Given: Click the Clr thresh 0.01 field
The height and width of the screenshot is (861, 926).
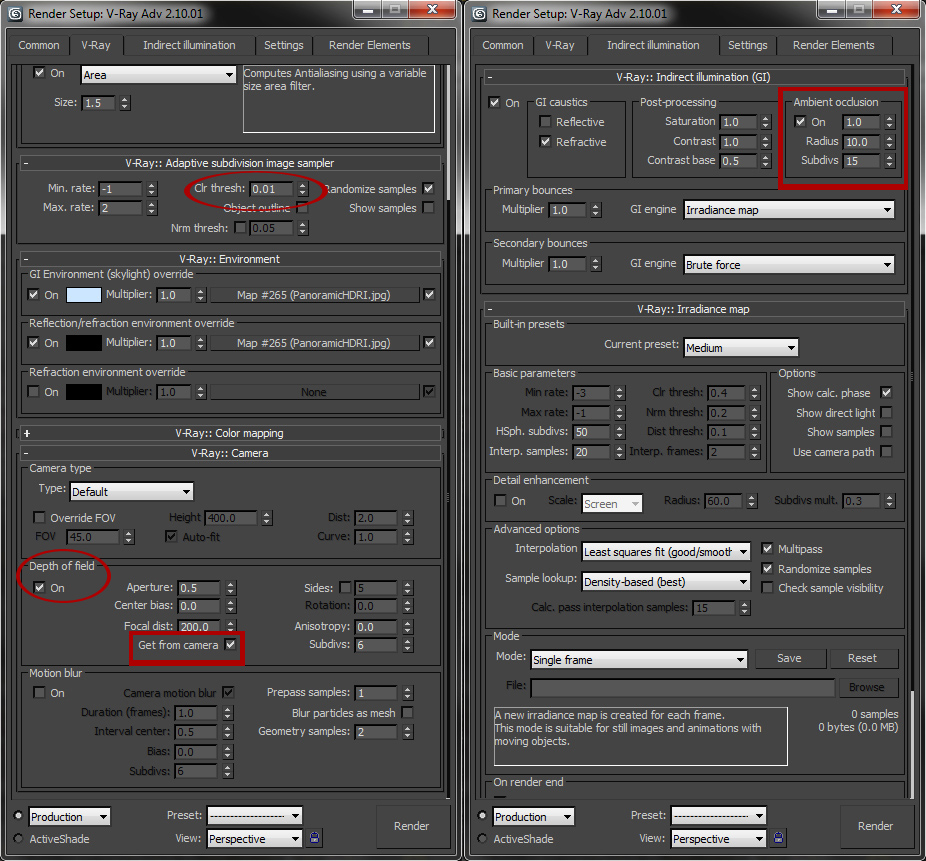Looking at the screenshot, I should click(271, 189).
